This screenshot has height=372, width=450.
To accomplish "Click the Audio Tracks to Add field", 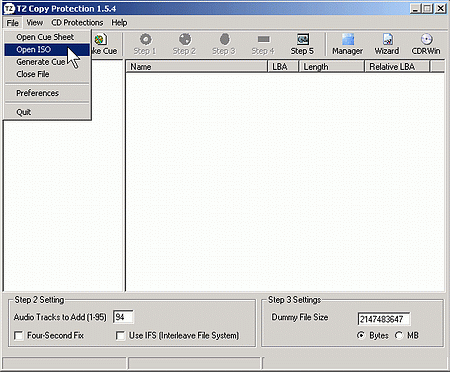I will coord(123,317).
